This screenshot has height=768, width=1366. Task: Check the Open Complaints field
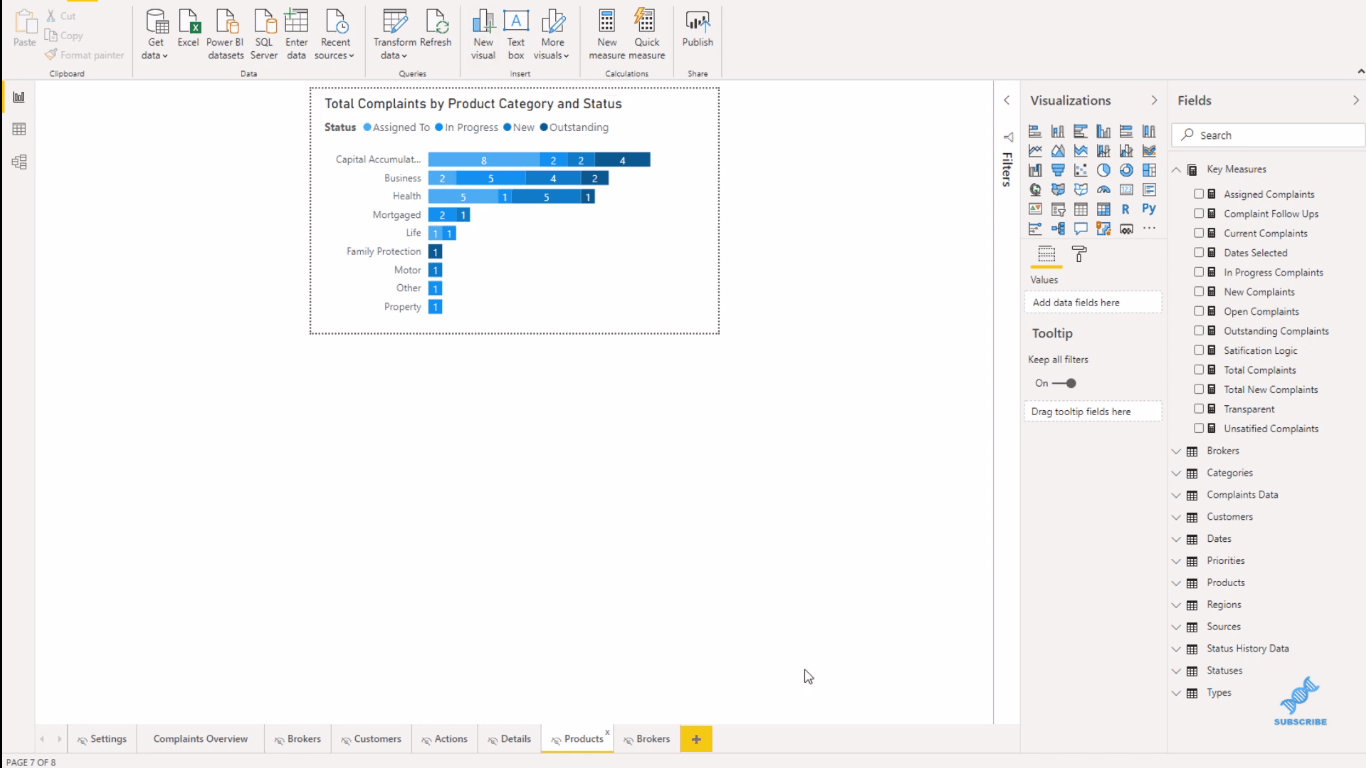coord(1199,311)
